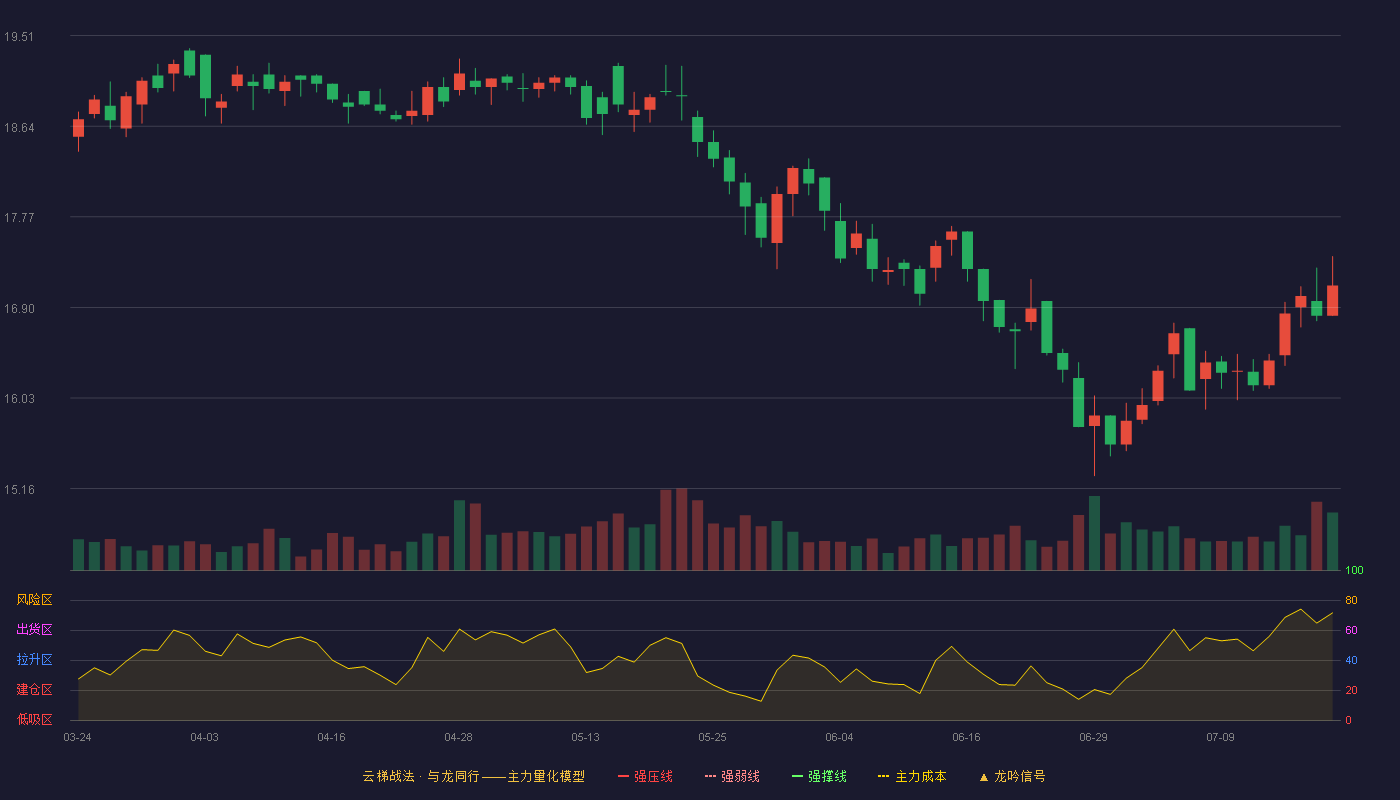
Task: Click the 18.64 price axis label
Action: tap(19, 127)
